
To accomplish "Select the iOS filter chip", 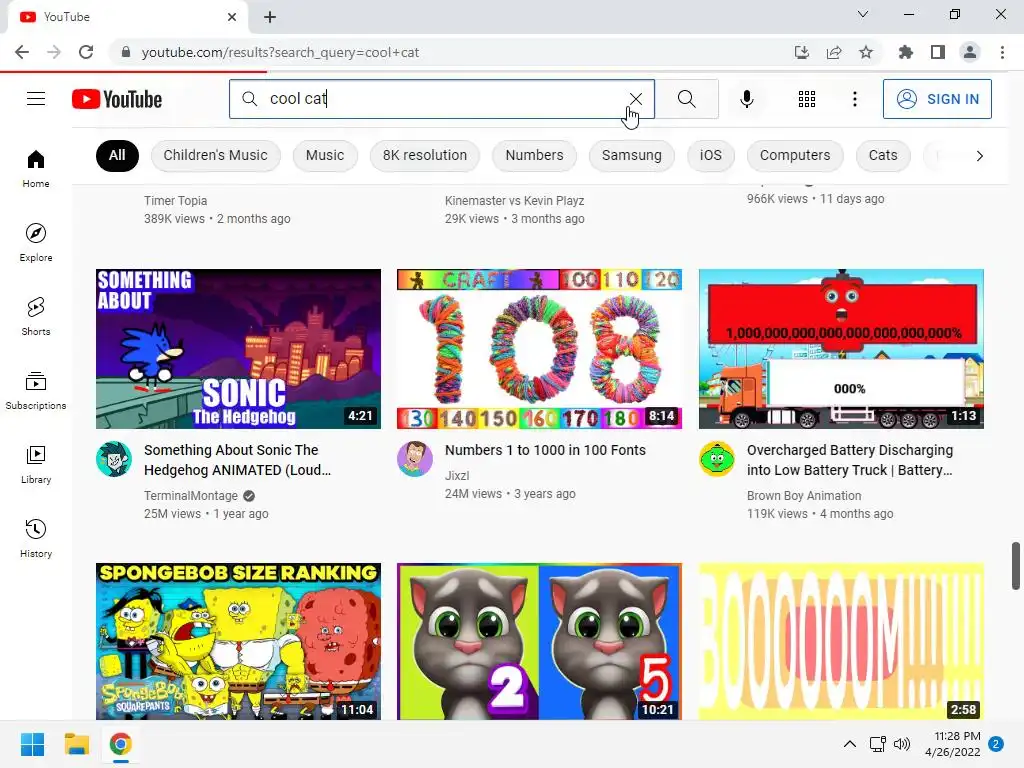I will point(711,155).
